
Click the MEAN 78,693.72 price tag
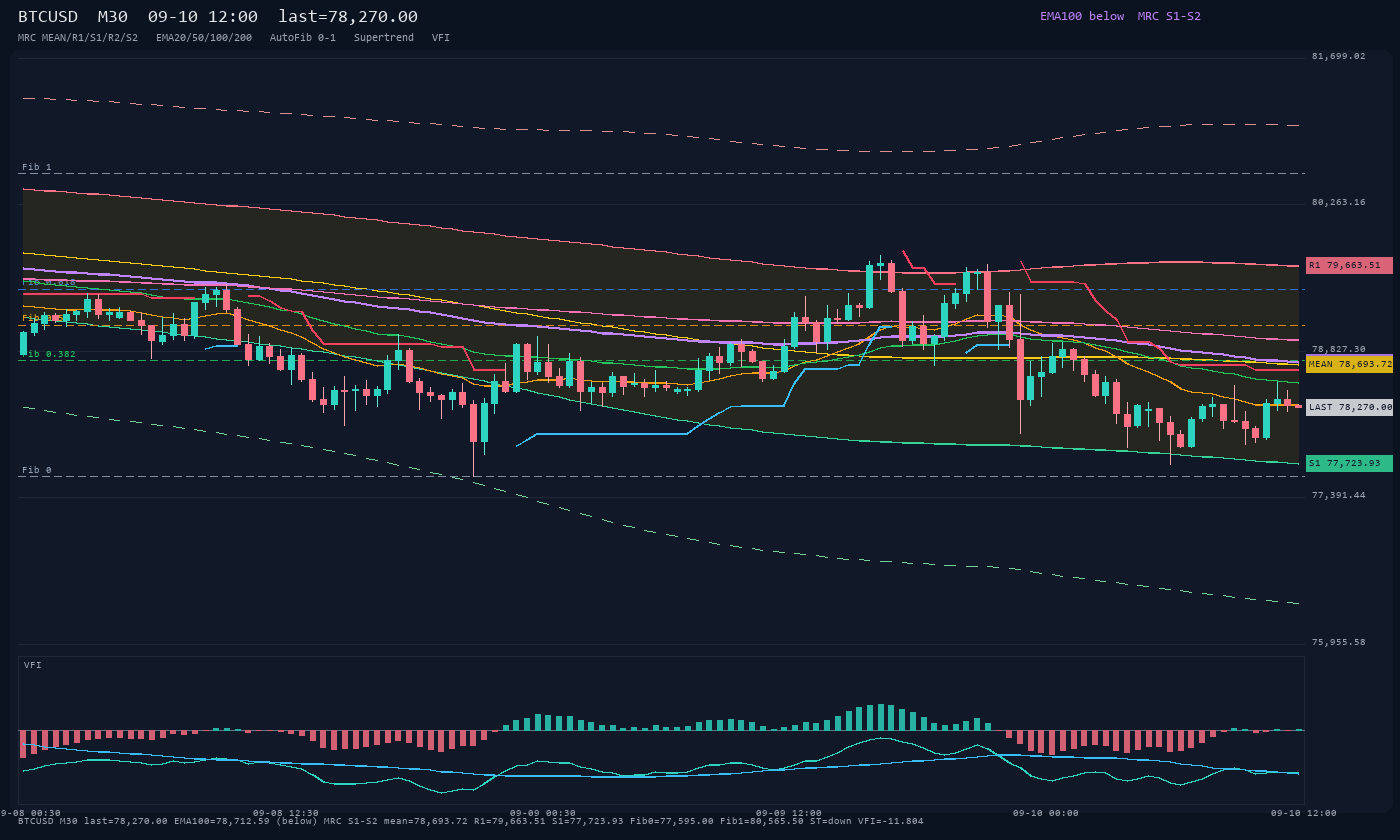click(1349, 364)
